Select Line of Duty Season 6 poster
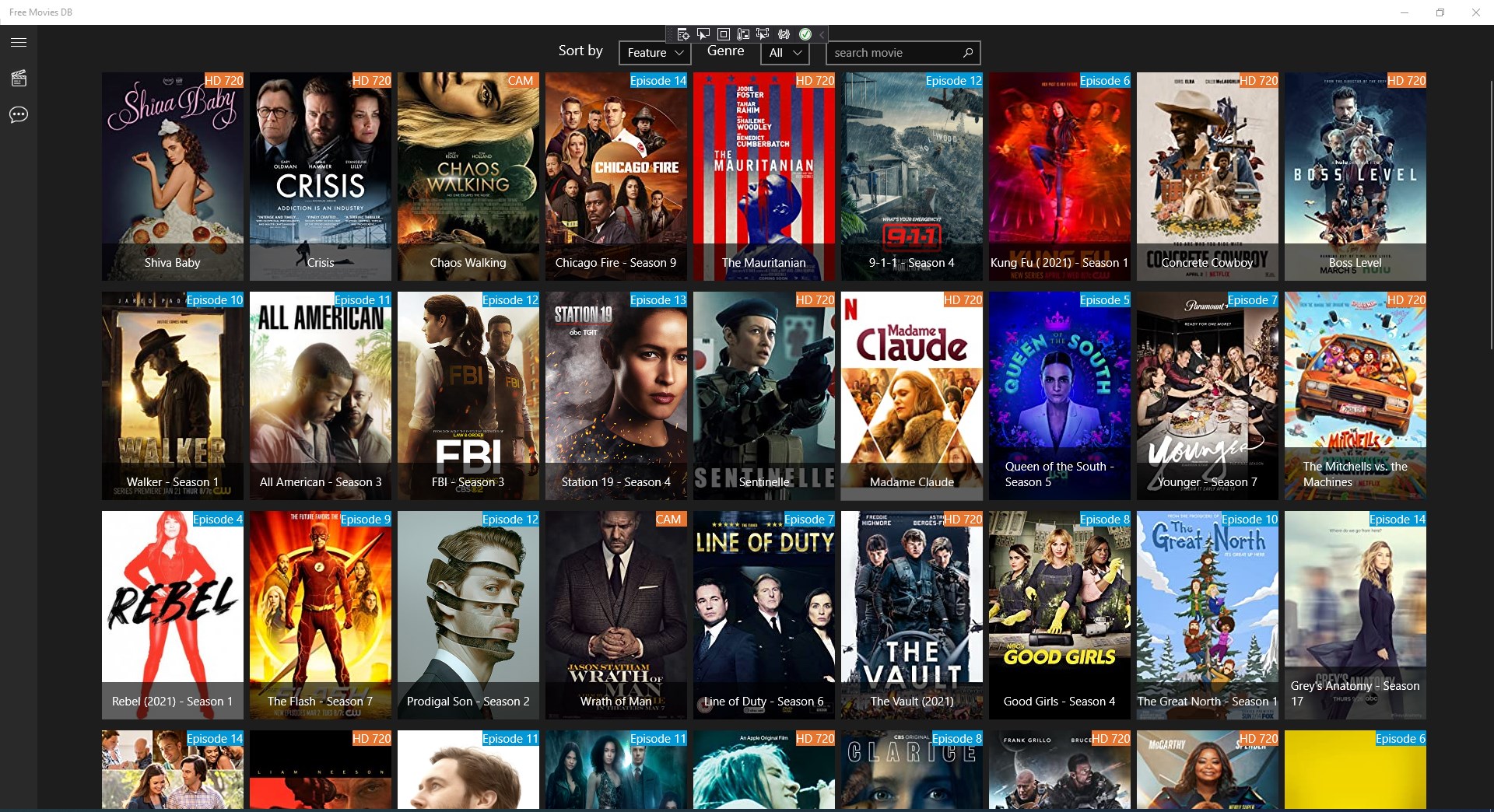This screenshot has height=812, width=1494. [764, 615]
